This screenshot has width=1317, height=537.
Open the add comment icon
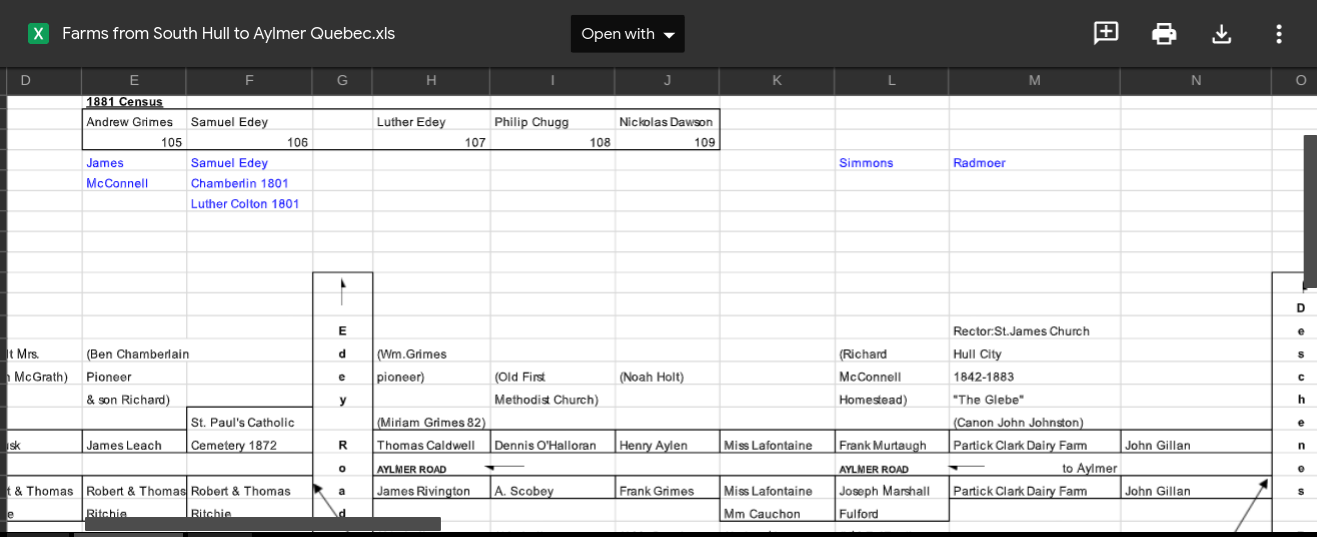(1106, 33)
